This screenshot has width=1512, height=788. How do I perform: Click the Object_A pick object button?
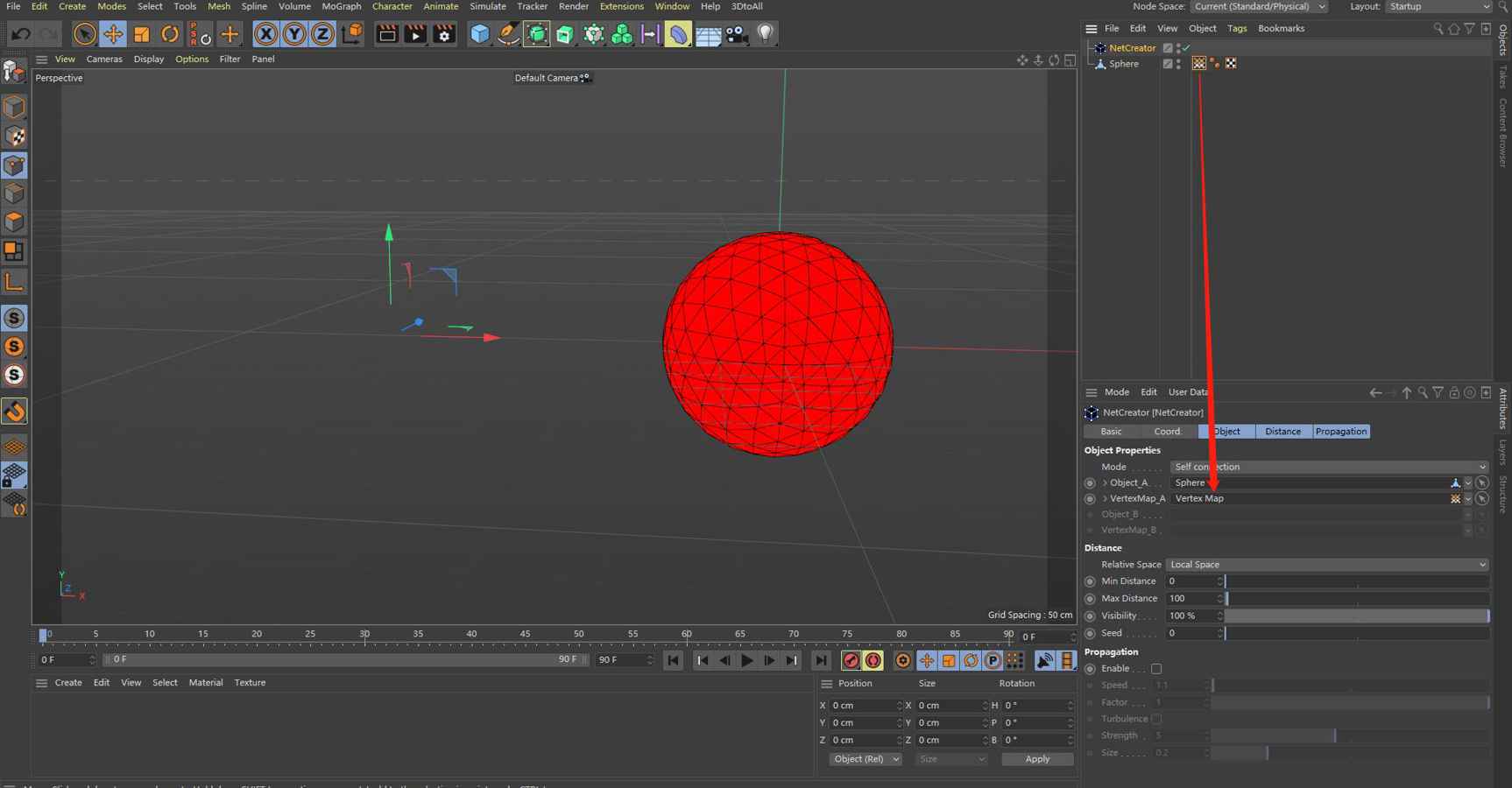click(x=1481, y=483)
